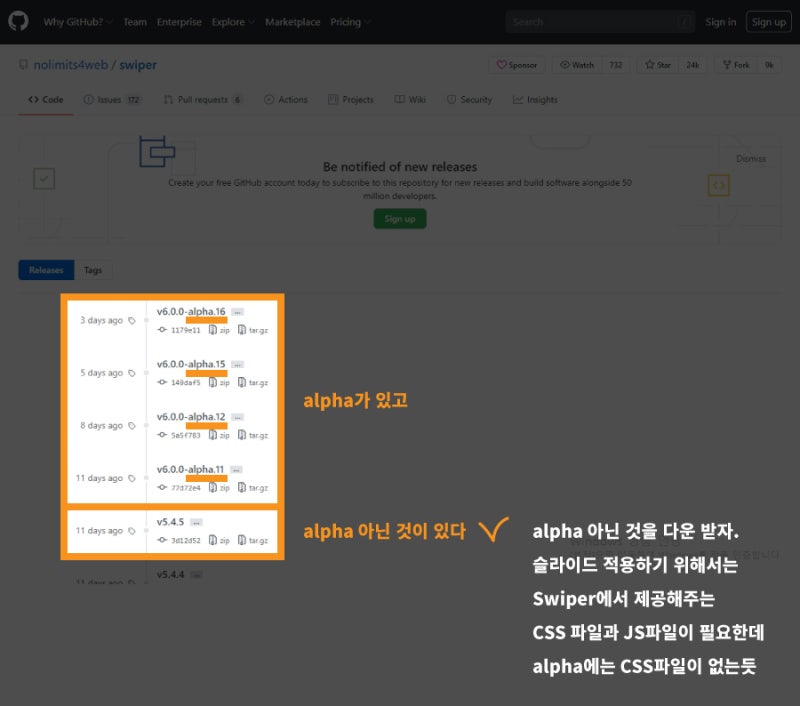Expand the ellipsis menu on v6.0.0-alpha.16
Image resolution: width=800 pixels, height=706 pixels.
pos(237,312)
